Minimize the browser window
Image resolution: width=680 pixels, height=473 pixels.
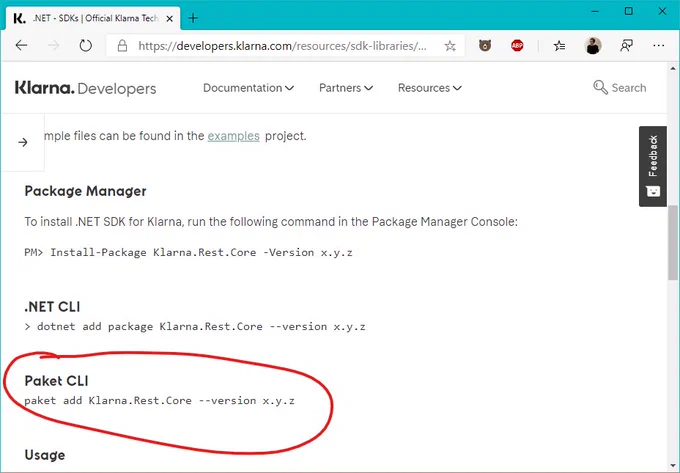click(x=595, y=11)
